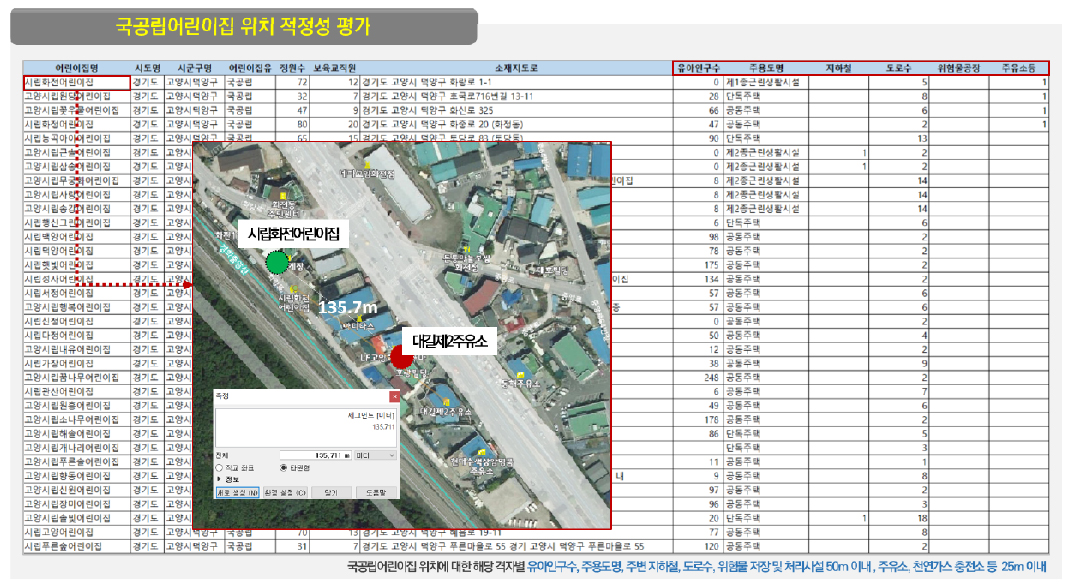Select the 시립서정어린이집 row name
This screenshot has width=1067, height=586.
click(76, 293)
